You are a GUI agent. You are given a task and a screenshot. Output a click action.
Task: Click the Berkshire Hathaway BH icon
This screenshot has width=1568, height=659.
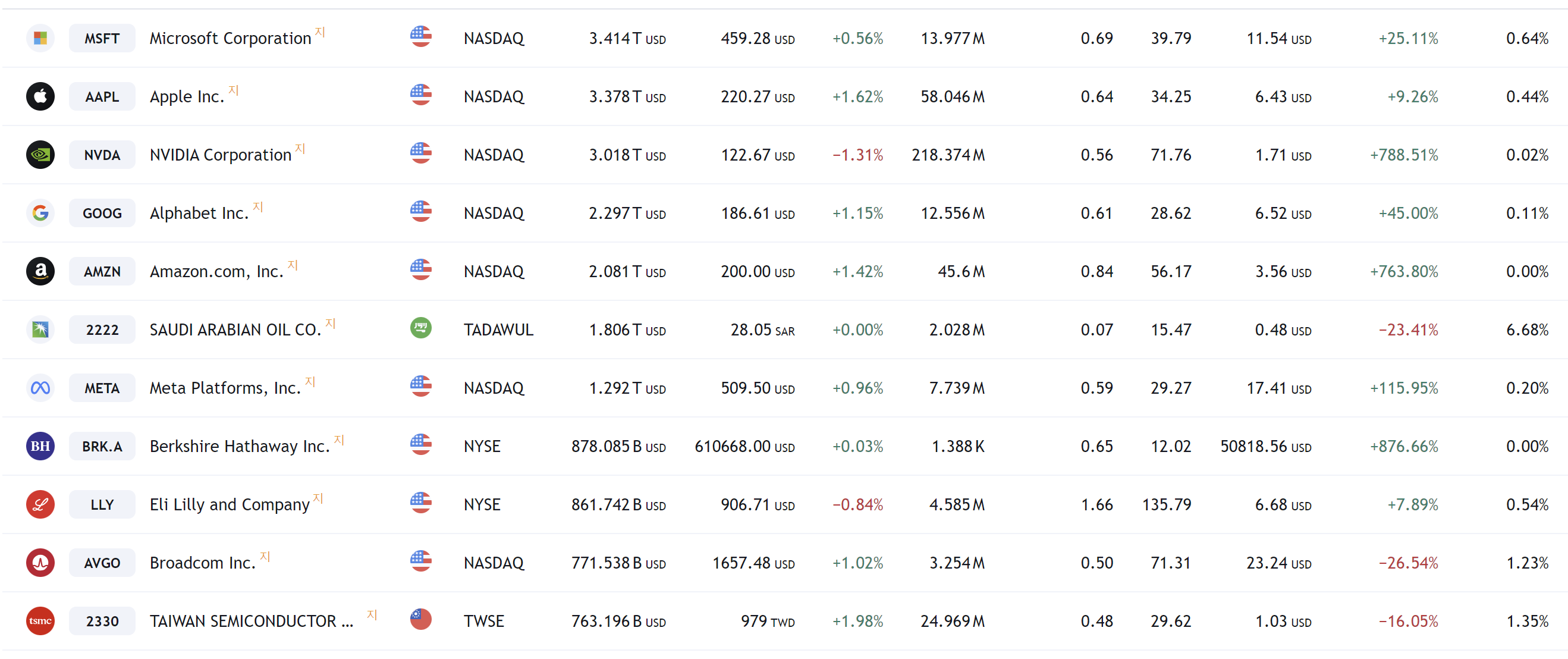pyautogui.click(x=40, y=447)
